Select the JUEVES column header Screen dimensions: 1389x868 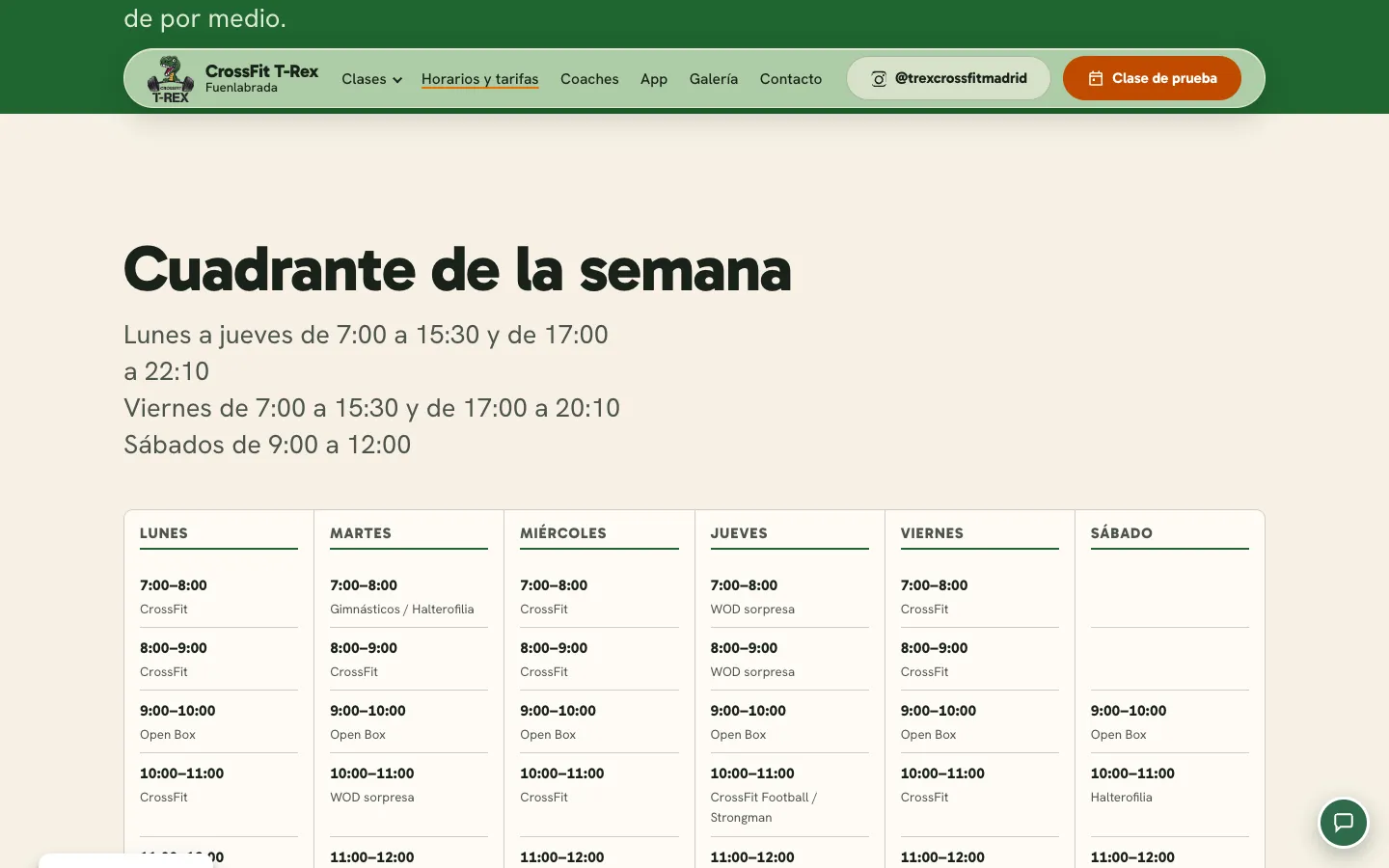[x=739, y=533]
